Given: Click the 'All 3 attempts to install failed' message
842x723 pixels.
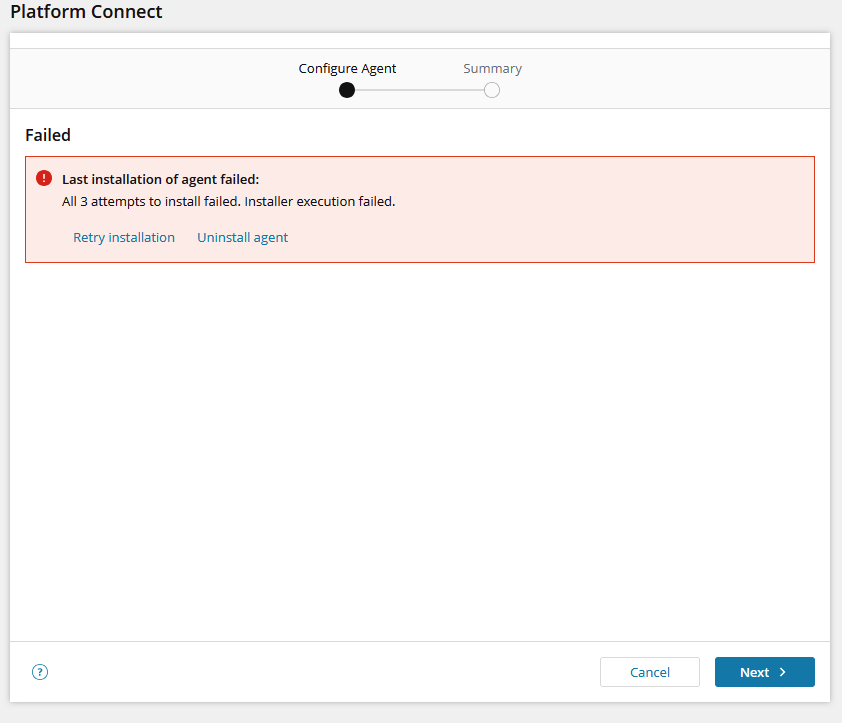Looking at the screenshot, I should (229, 201).
